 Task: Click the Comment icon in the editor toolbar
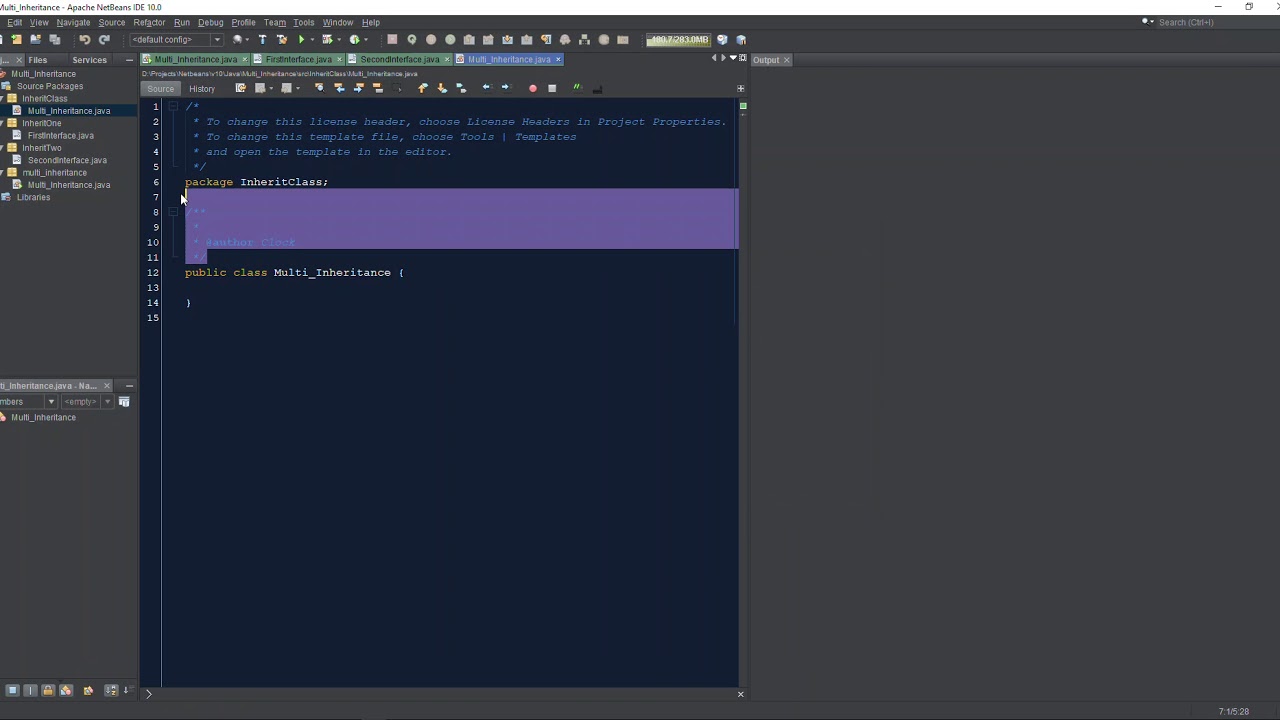[x=577, y=88]
